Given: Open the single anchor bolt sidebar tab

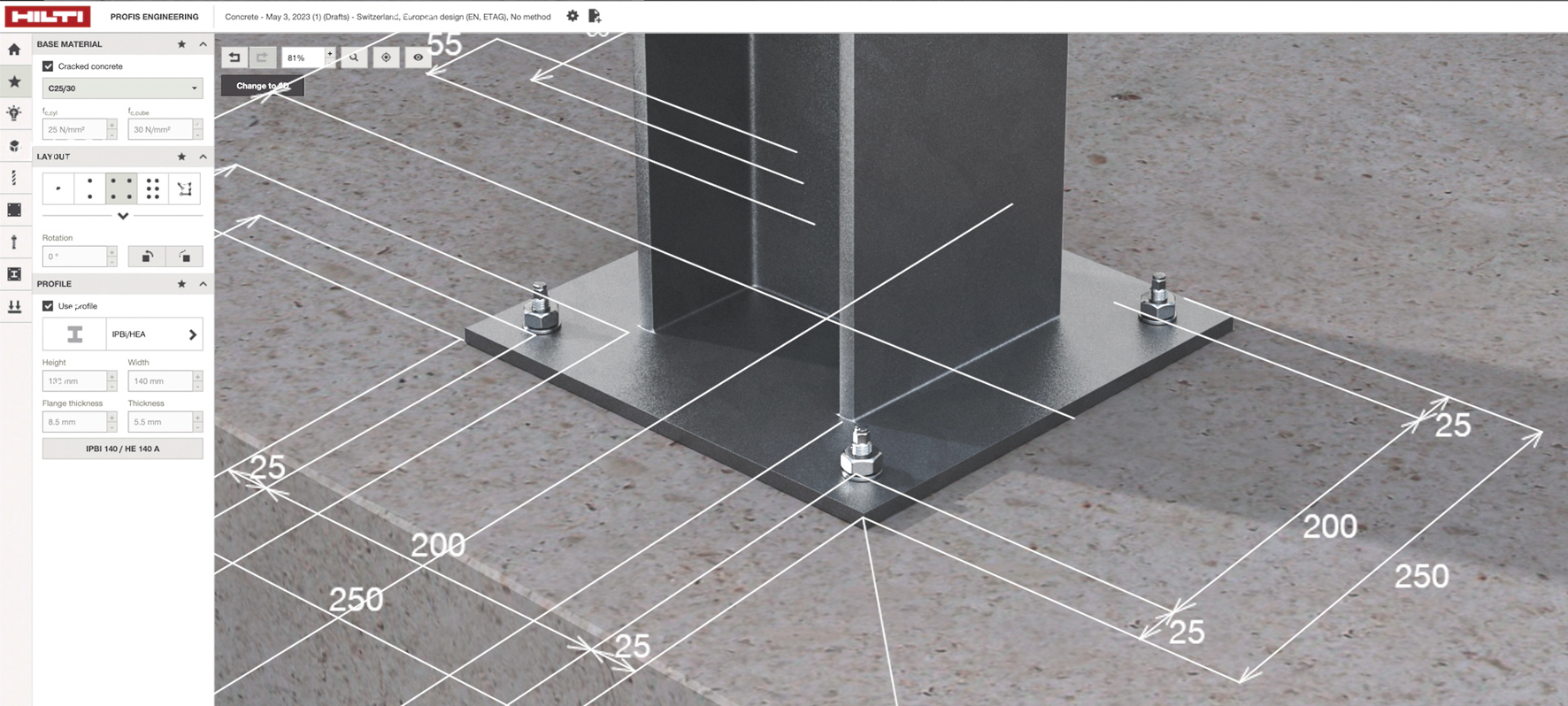Looking at the screenshot, I should (14, 242).
